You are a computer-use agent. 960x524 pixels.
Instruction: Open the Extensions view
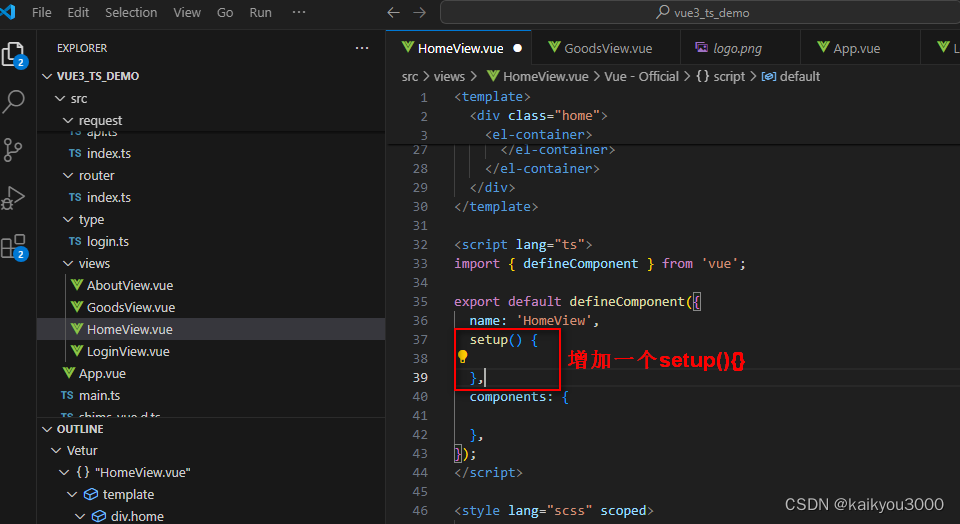(13, 247)
